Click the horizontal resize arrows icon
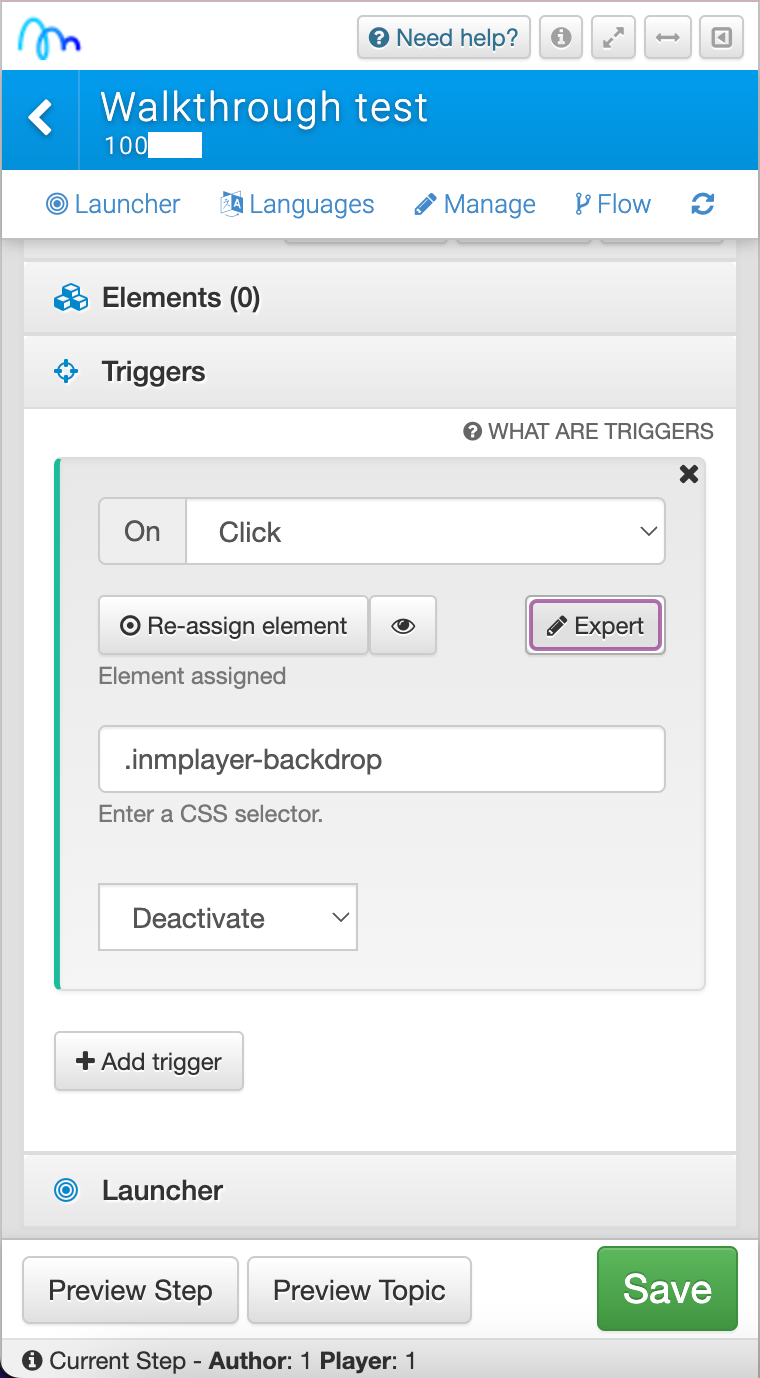Image resolution: width=760 pixels, height=1378 pixels. tap(668, 39)
